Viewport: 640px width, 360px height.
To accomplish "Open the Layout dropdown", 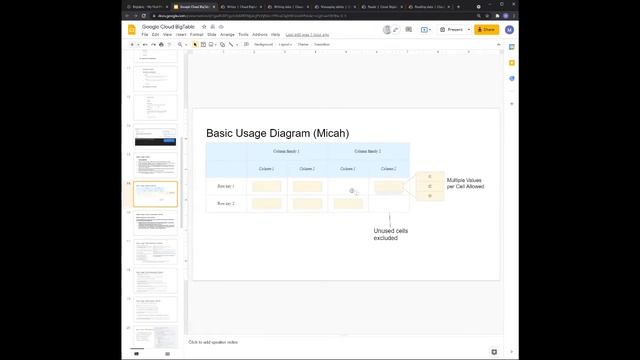I will 285,44.
